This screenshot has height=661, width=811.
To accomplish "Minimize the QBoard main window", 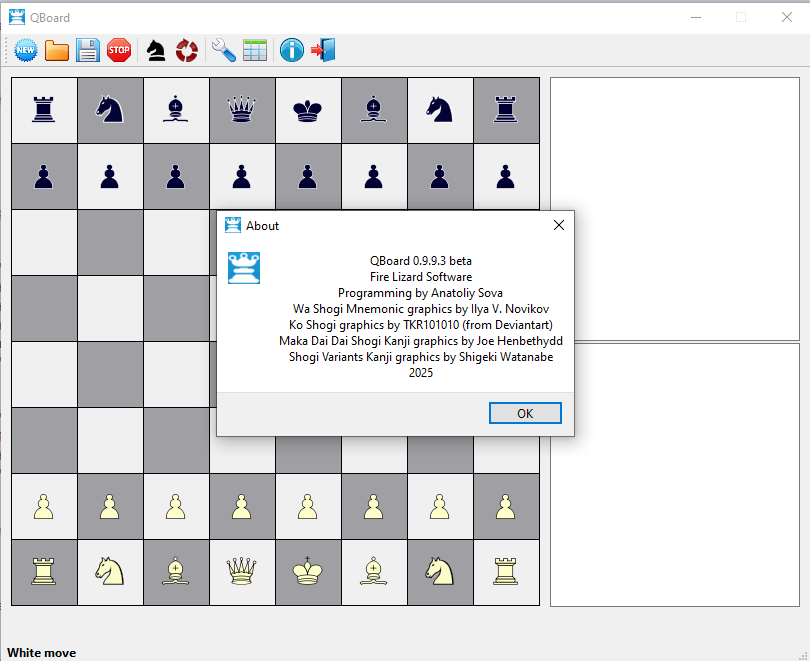I will [696, 17].
